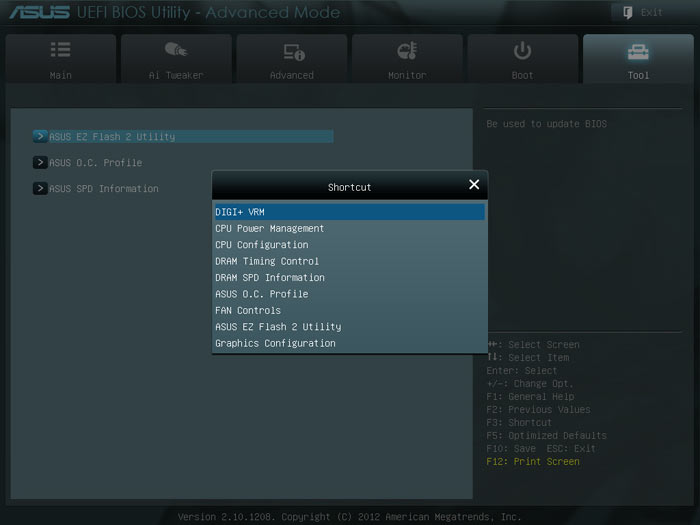Click the Exit button text
This screenshot has width=700, height=525.
point(651,12)
